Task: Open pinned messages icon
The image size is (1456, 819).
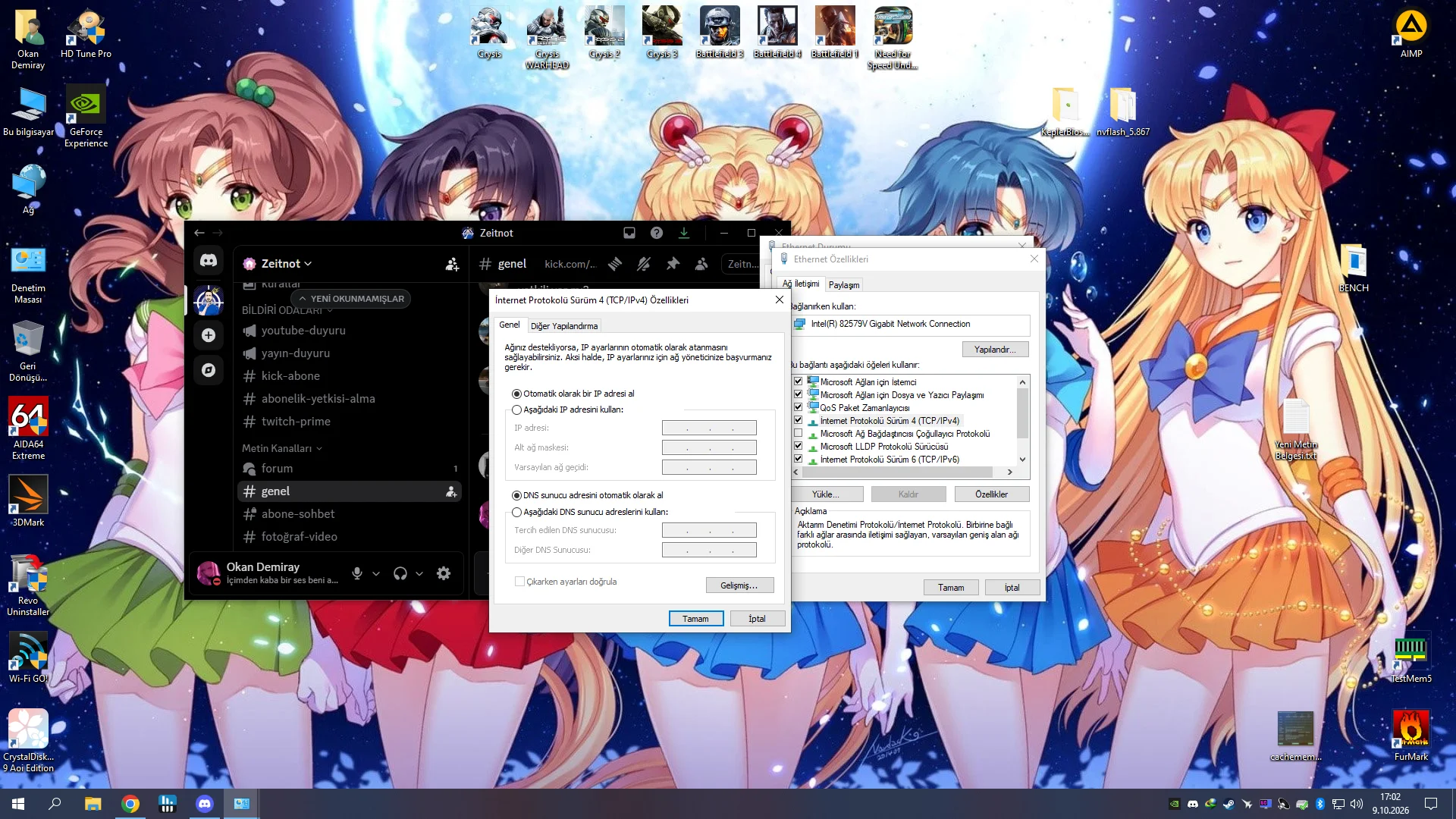Action: click(673, 264)
